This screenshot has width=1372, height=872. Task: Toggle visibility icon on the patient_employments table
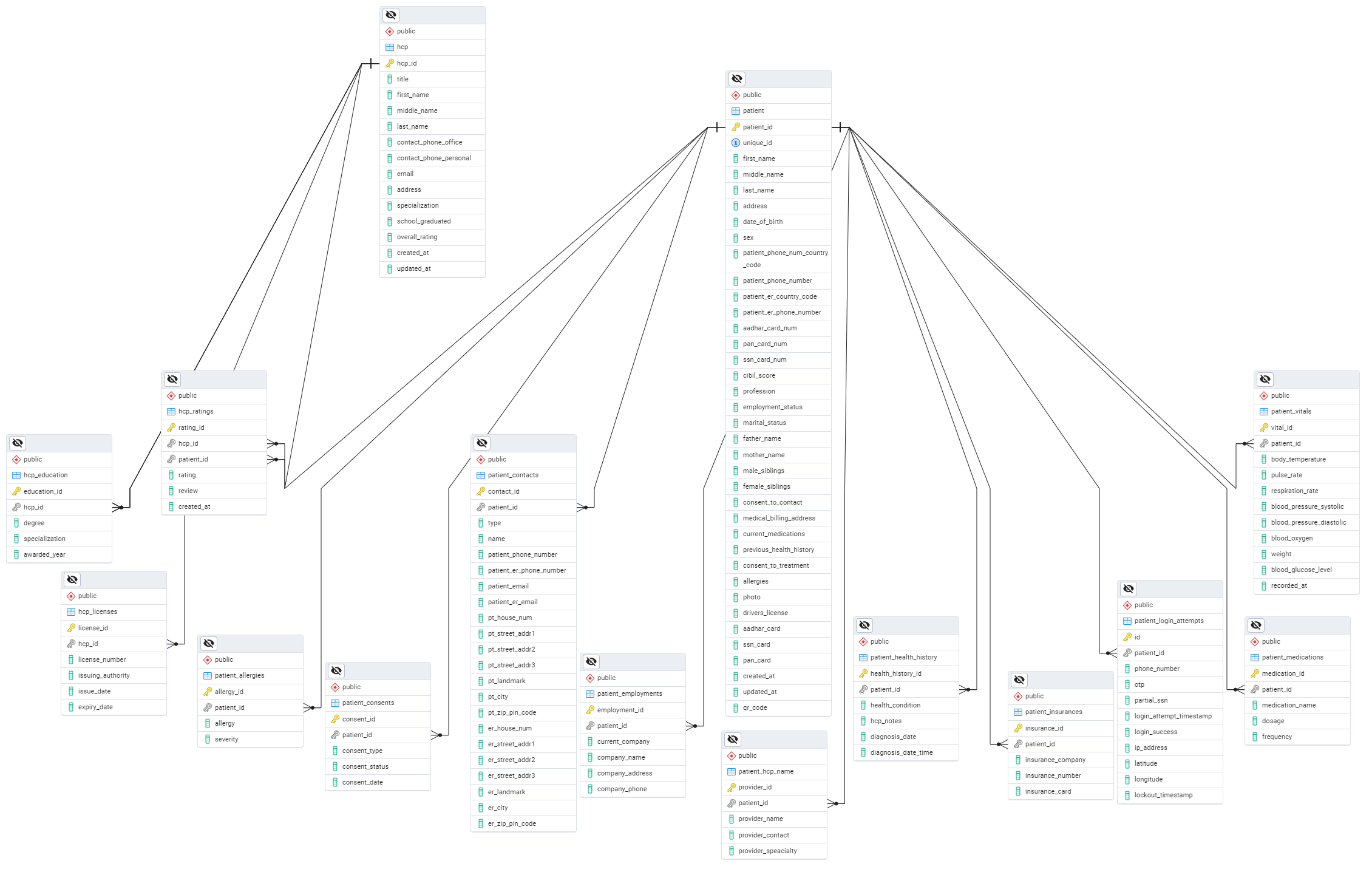(591, 662)
